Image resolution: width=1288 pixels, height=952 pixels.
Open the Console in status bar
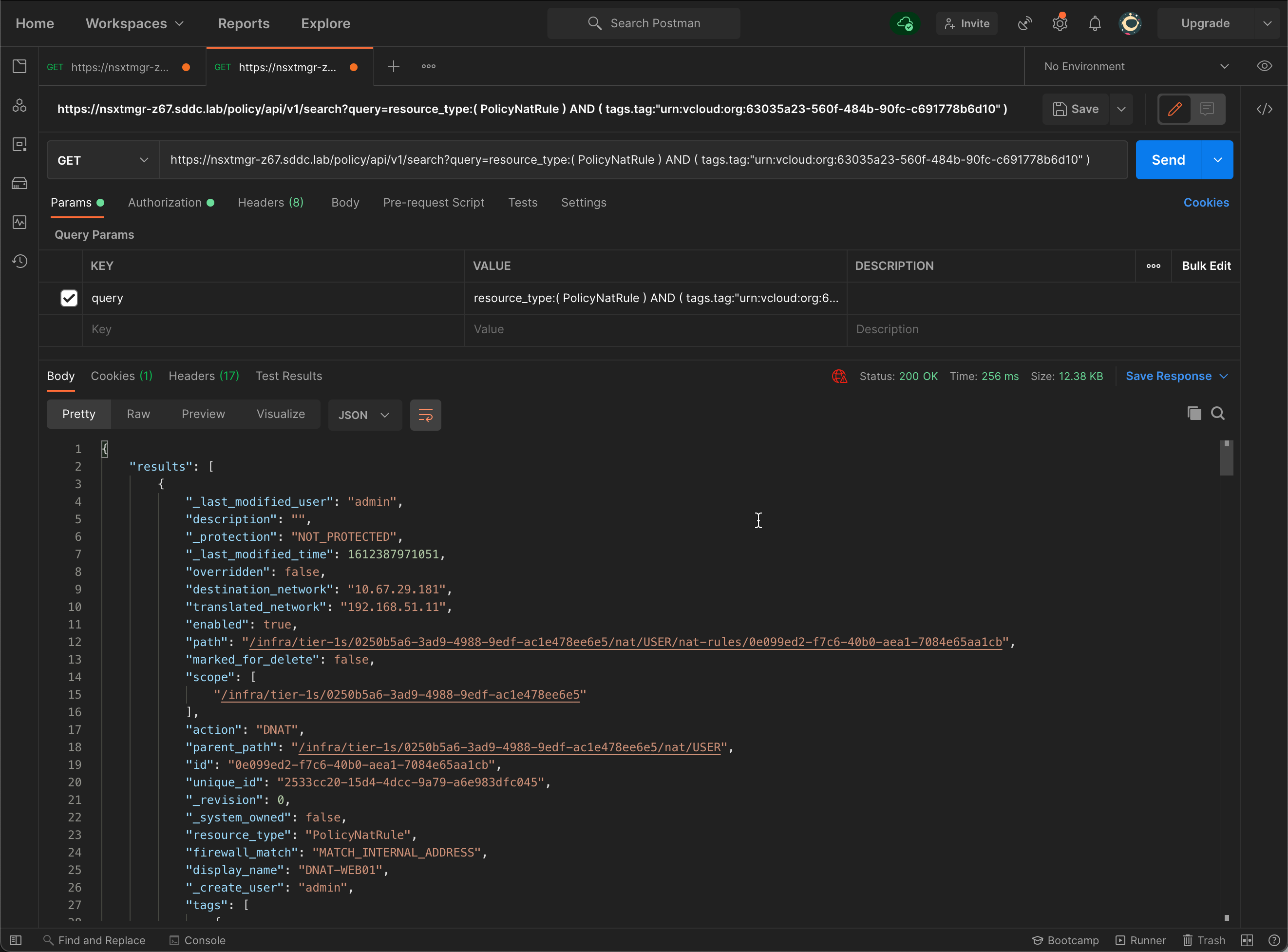tap(197, 940)
